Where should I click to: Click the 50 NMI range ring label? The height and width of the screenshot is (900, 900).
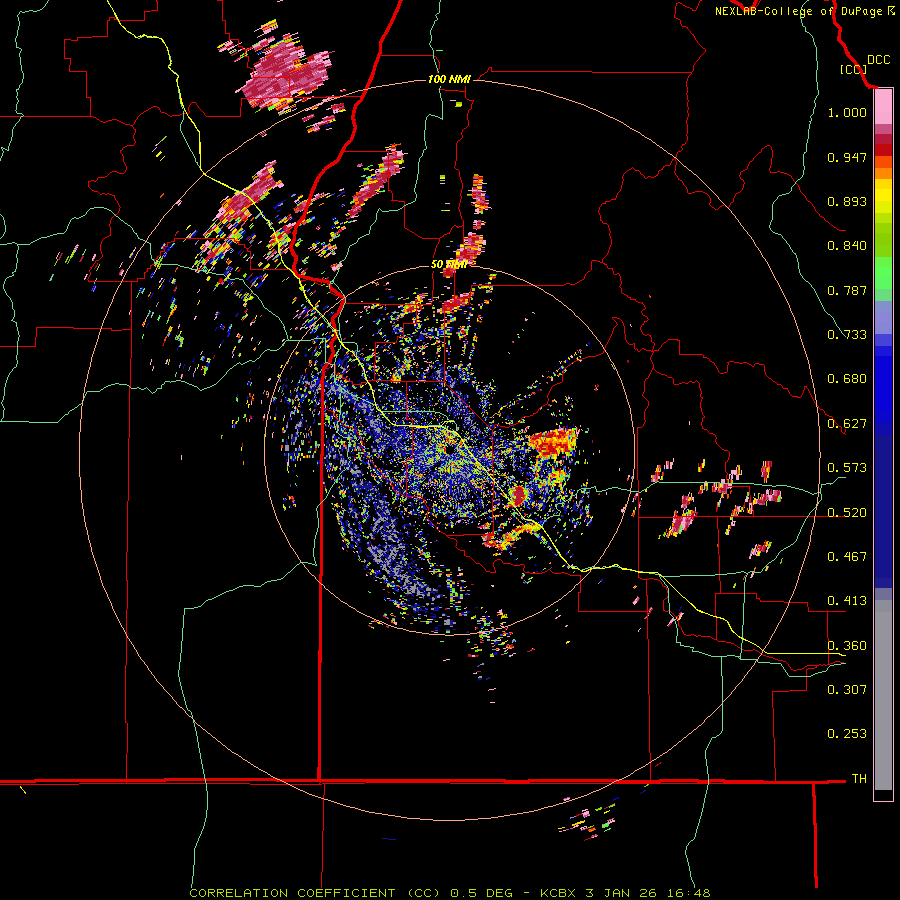point(449,265)
